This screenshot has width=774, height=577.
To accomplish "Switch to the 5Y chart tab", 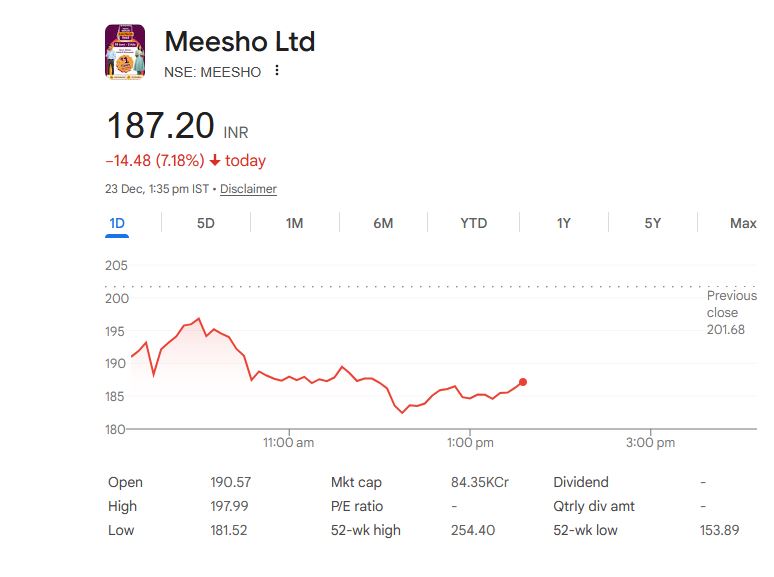I will pos(652,223).
